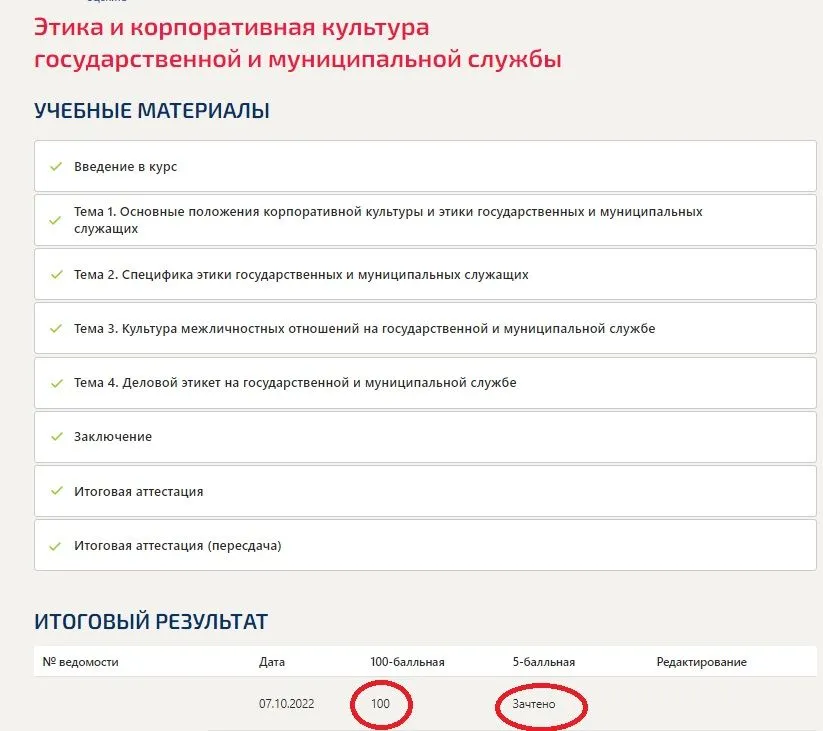
Task: Click the checkmark icon beside Введение в курс
Action: [56, 166]
